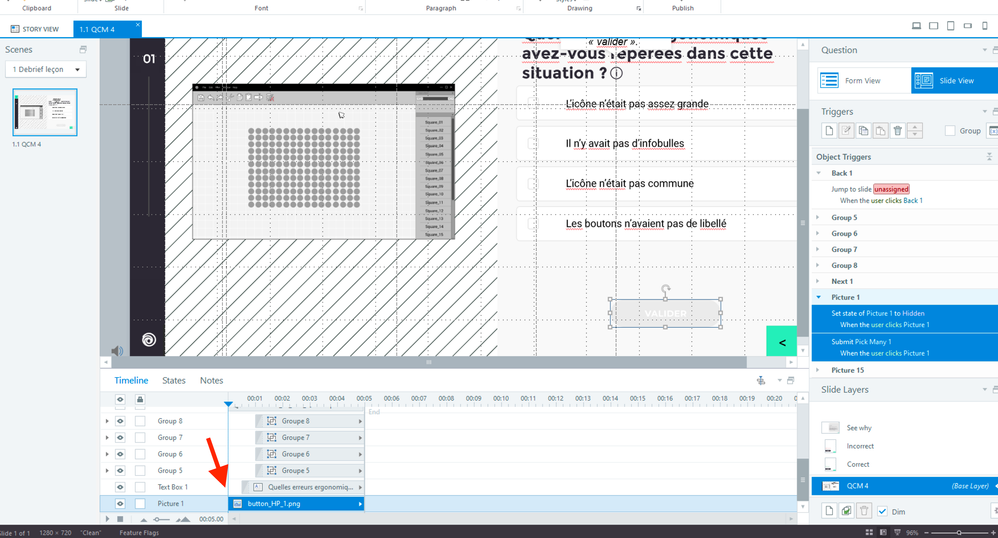
Task: Expand Next 1 in Object Triggers
Action: tap(819, 281)
